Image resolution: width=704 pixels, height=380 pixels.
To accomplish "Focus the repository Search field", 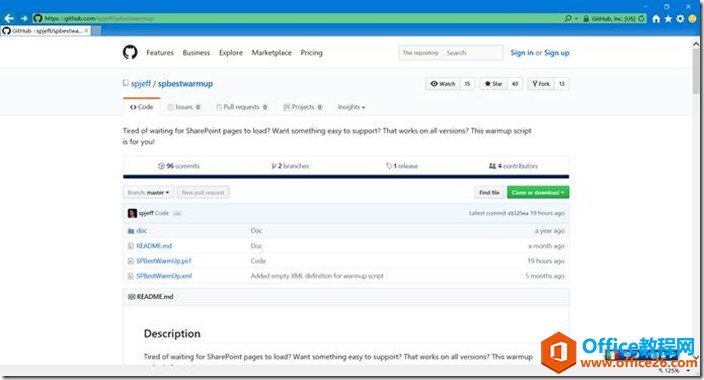I will pyautogui.click(x=473, y=53).
